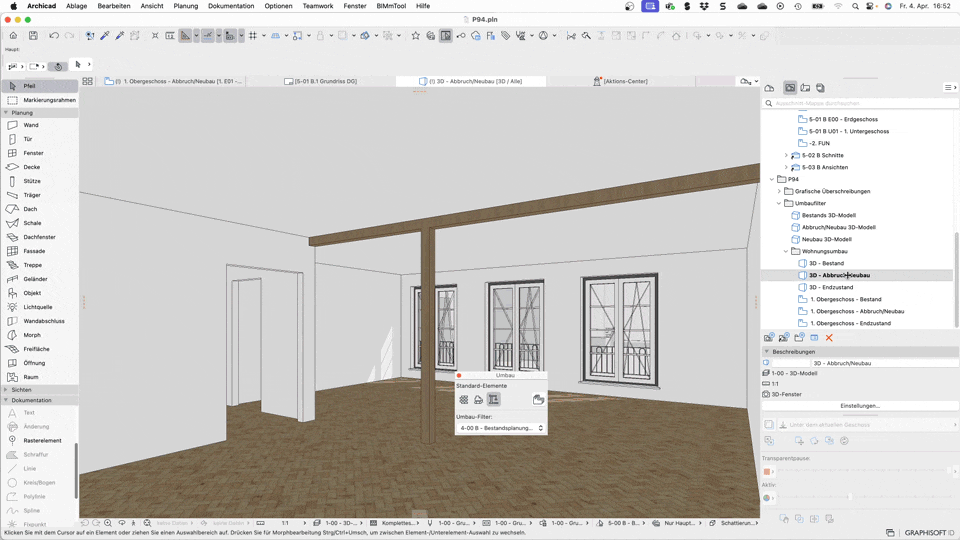This screenshot has width=960, height=540.
Task: Open the BIMmTool menu
Action: [x=391, y=6]
